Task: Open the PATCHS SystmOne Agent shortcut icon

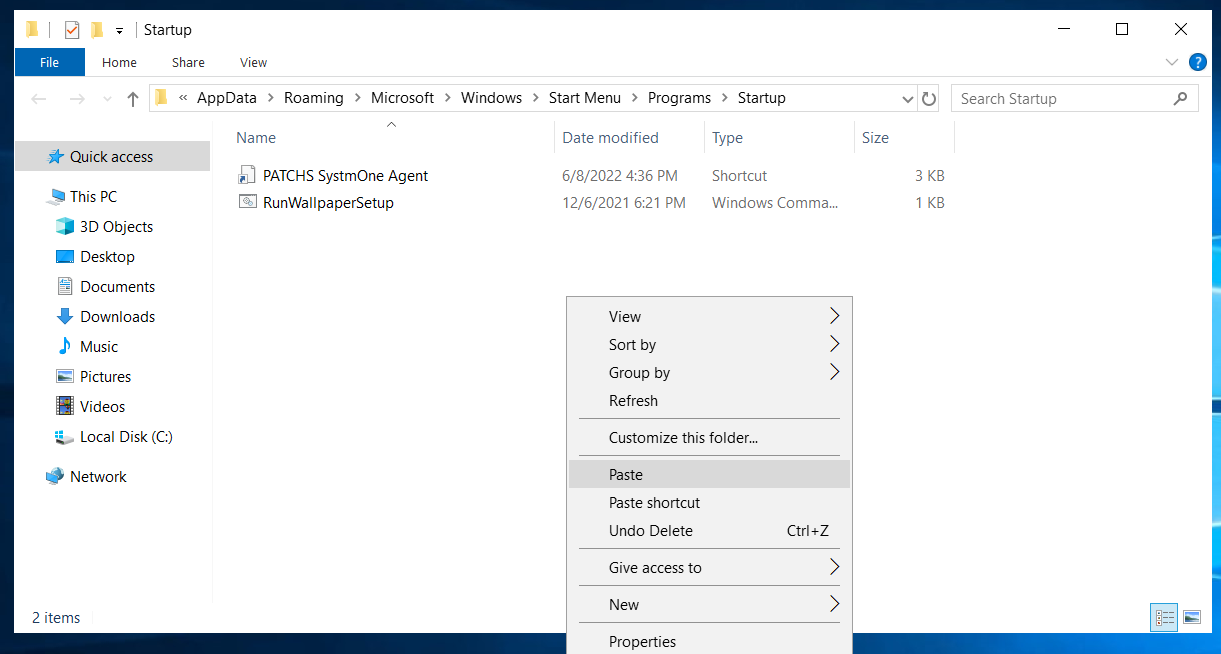Action: (x=246, y=175)
